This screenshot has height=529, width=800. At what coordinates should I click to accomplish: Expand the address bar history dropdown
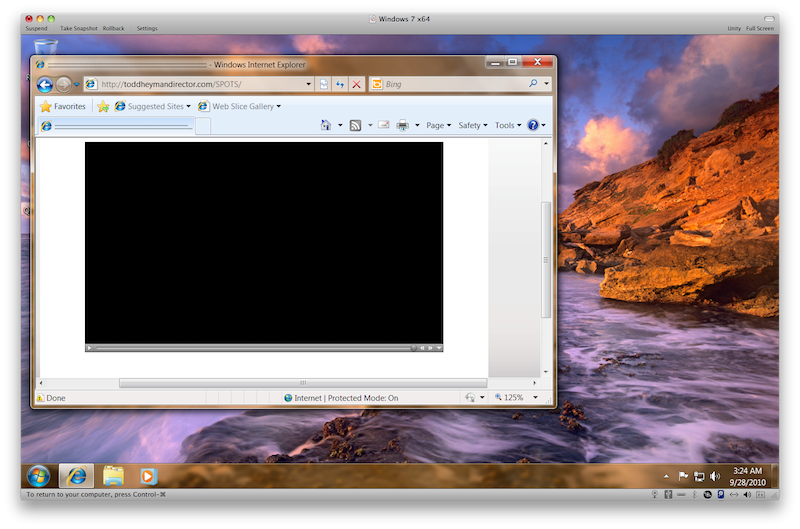[x=309, y=84]
